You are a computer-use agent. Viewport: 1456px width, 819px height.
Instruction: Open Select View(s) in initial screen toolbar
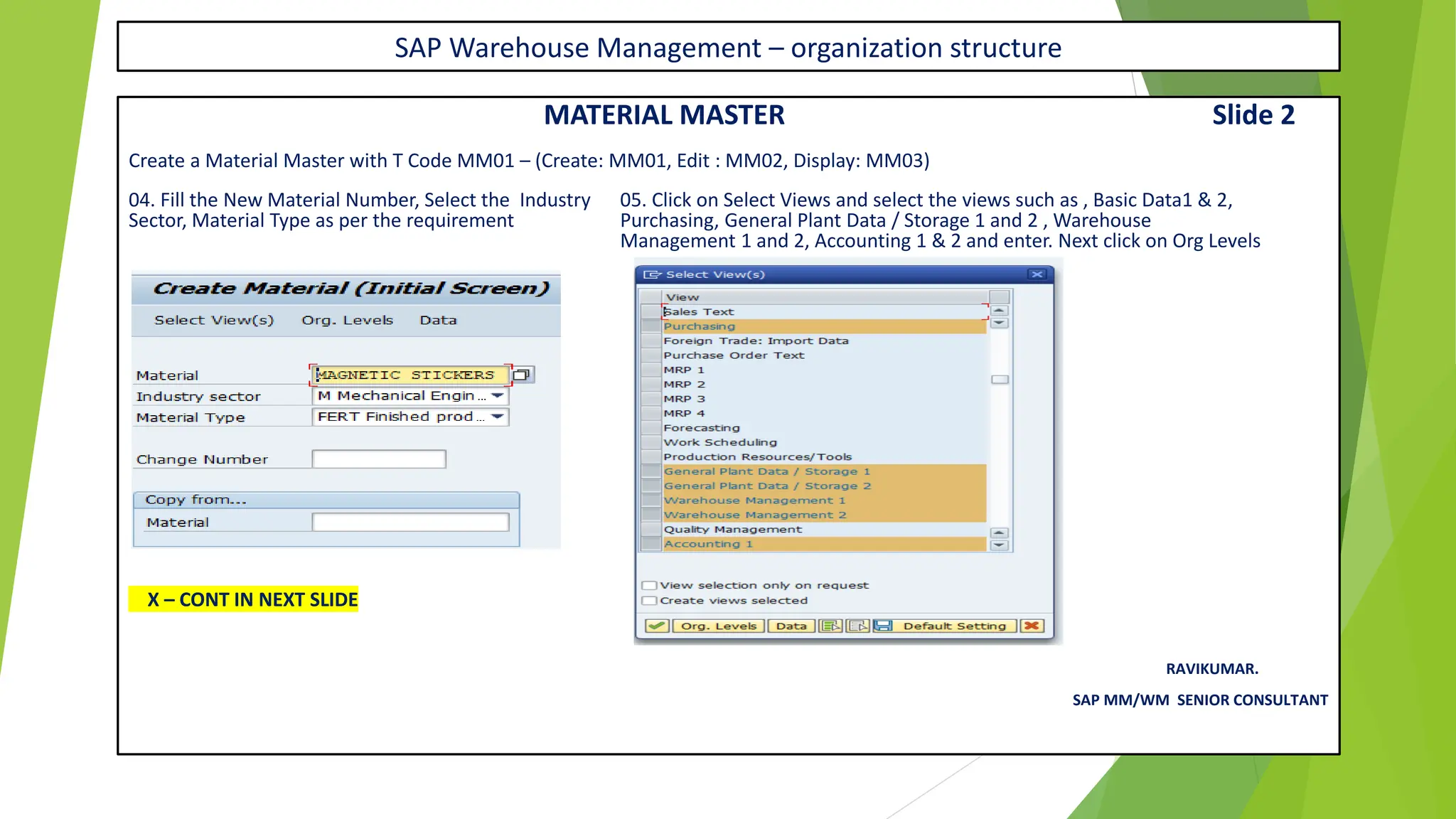point(214,320)
